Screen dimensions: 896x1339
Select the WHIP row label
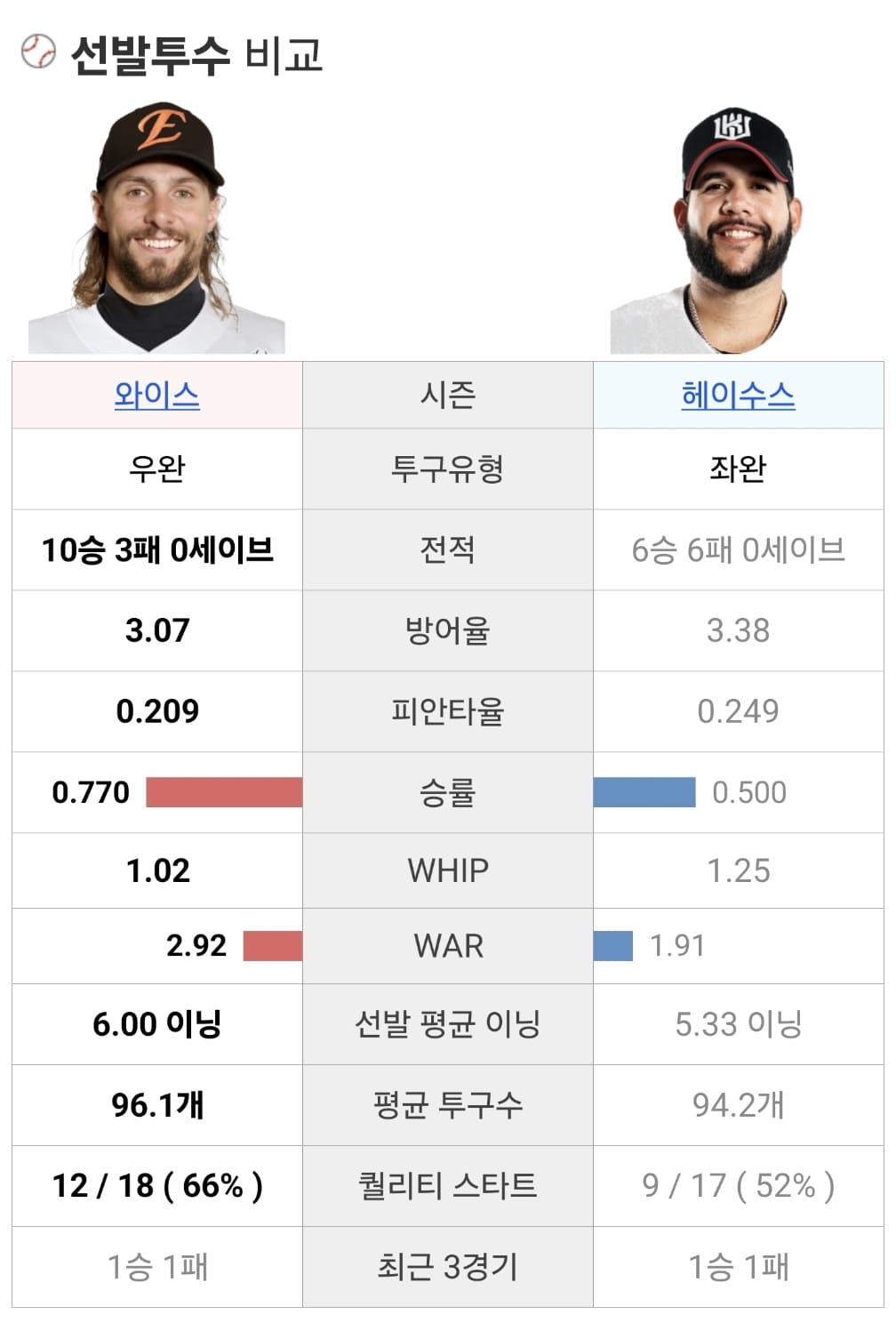448,870
